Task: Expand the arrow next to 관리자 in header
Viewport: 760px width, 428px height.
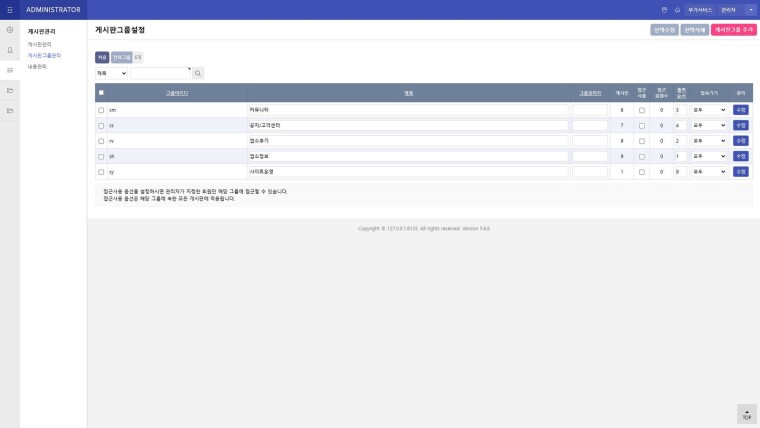Action: pos(751,10)
